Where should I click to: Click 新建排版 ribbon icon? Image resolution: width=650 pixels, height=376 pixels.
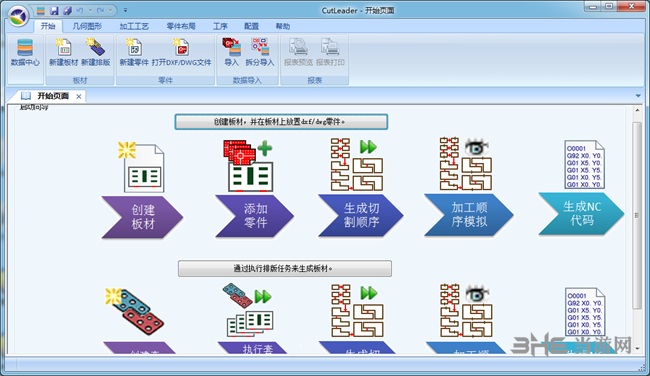[96, 53]
